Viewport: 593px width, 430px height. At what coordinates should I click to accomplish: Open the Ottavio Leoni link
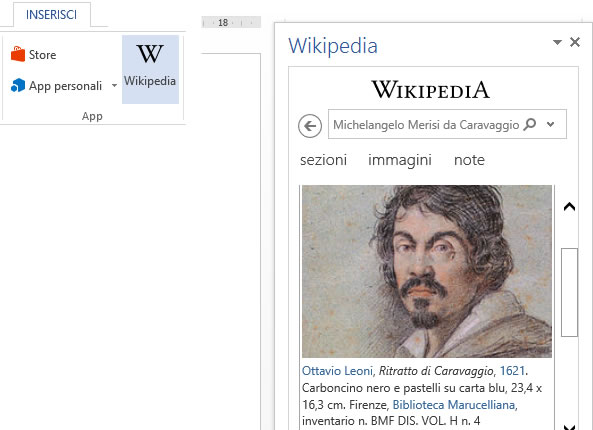point(337,371)
